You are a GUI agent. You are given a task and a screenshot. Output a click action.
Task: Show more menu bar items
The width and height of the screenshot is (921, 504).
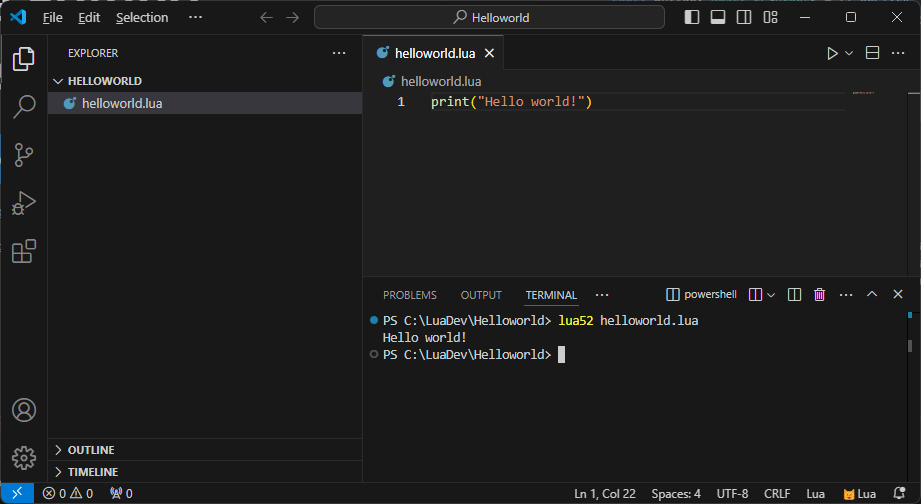[x=196, y=18]
